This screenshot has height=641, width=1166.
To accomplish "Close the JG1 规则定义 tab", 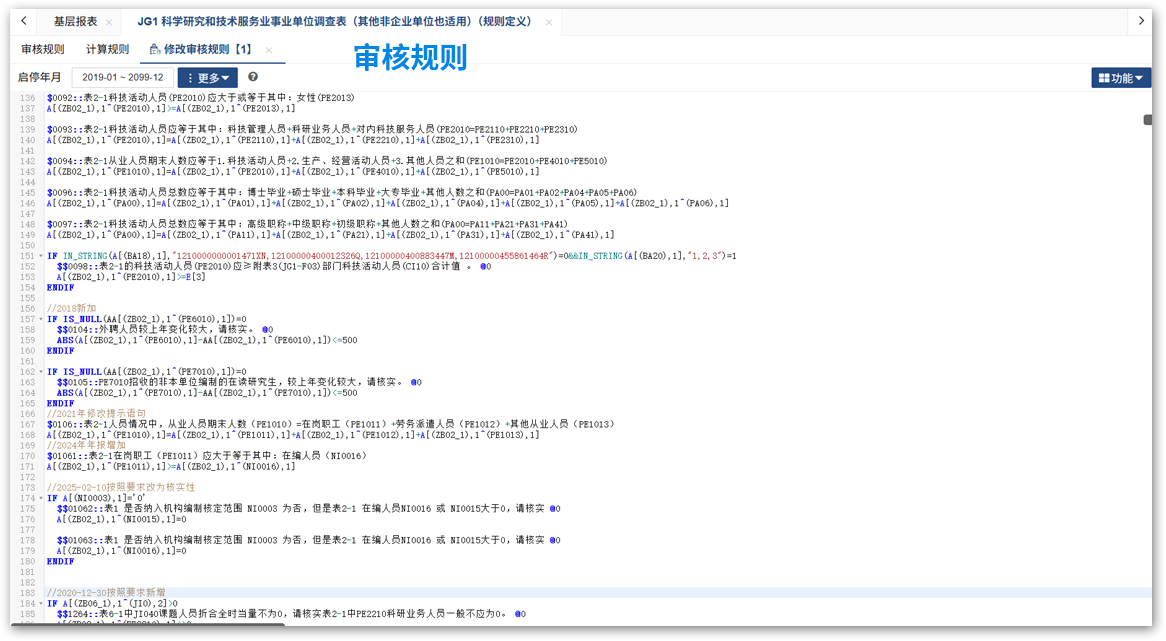I will point(549,22).
